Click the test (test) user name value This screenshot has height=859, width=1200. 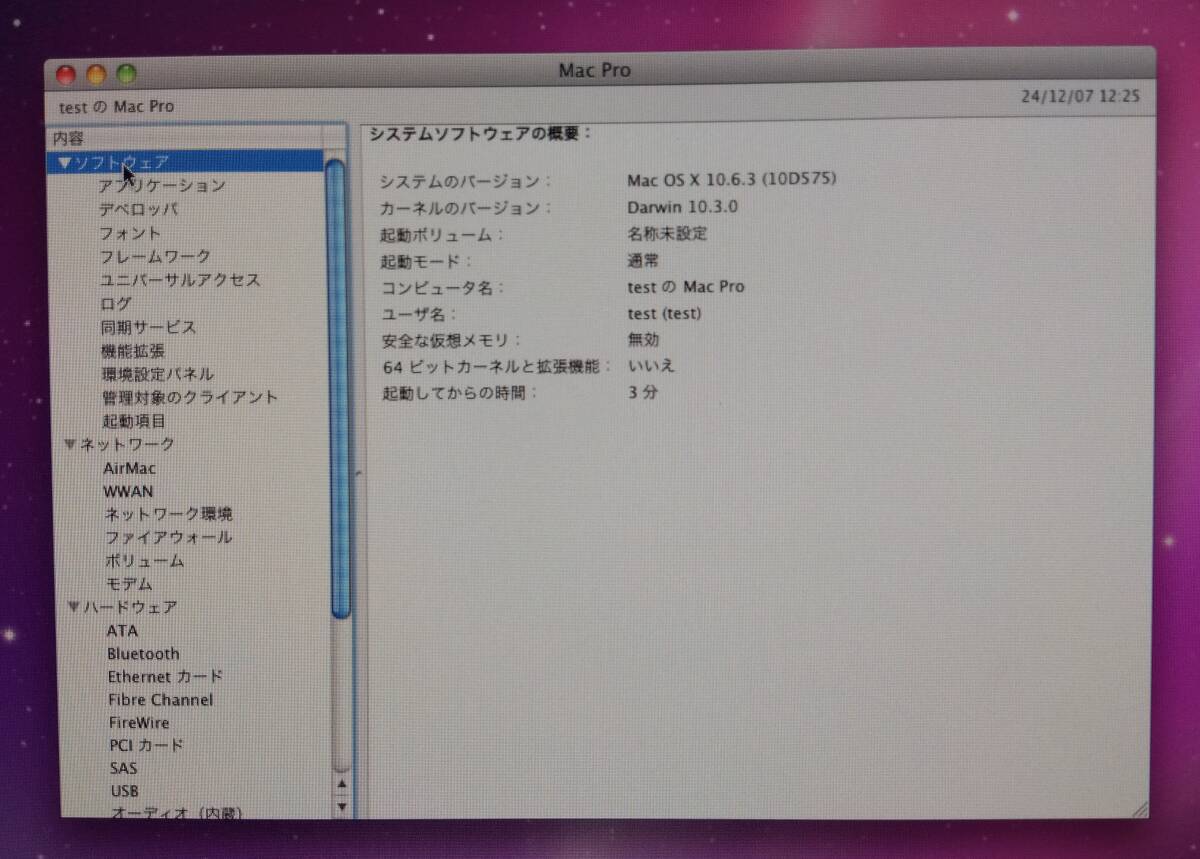point(664,313)
